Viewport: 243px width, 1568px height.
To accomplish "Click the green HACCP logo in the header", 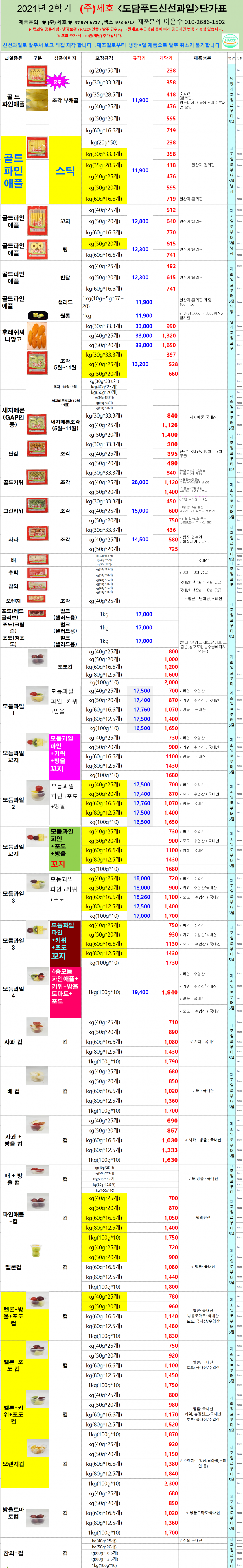I will point(231,41).
